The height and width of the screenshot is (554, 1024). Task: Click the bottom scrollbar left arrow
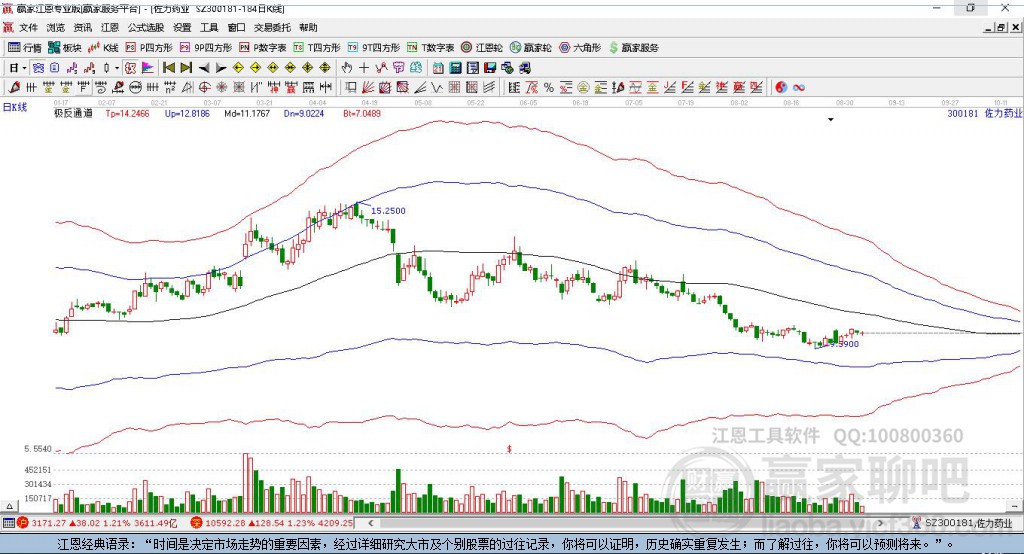(370, 523)
